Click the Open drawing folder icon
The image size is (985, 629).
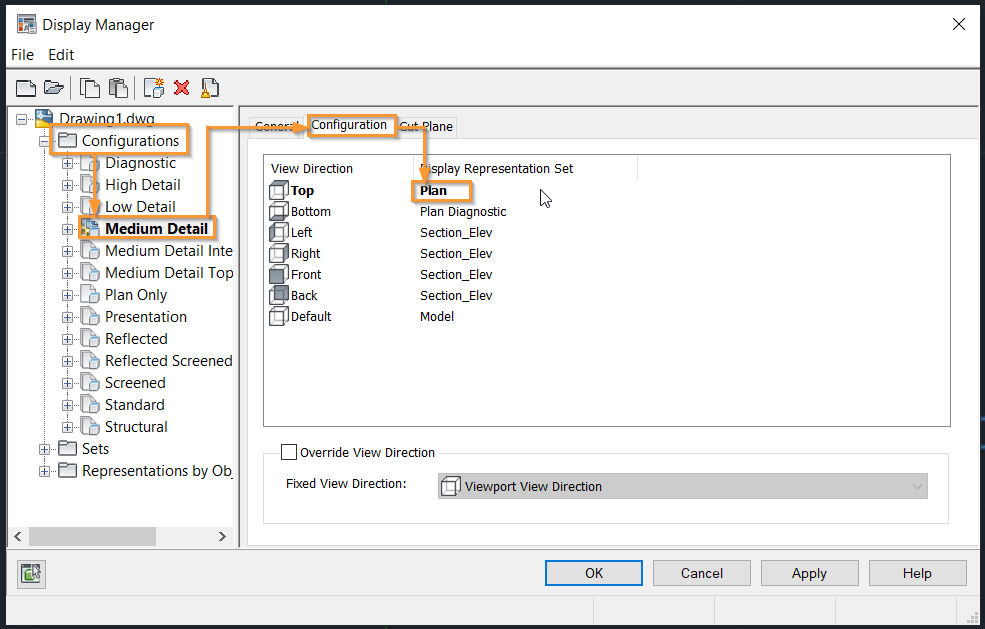54,88
